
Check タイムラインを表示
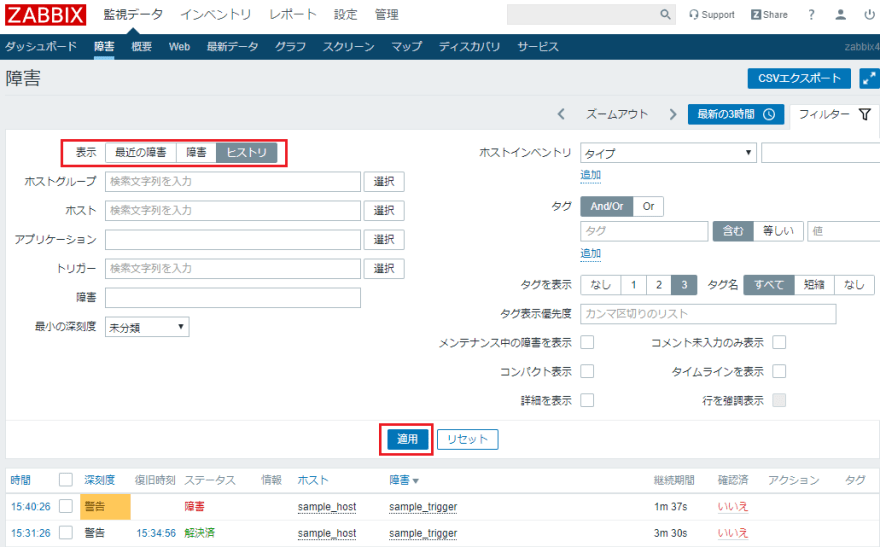(x=779, y=371)
